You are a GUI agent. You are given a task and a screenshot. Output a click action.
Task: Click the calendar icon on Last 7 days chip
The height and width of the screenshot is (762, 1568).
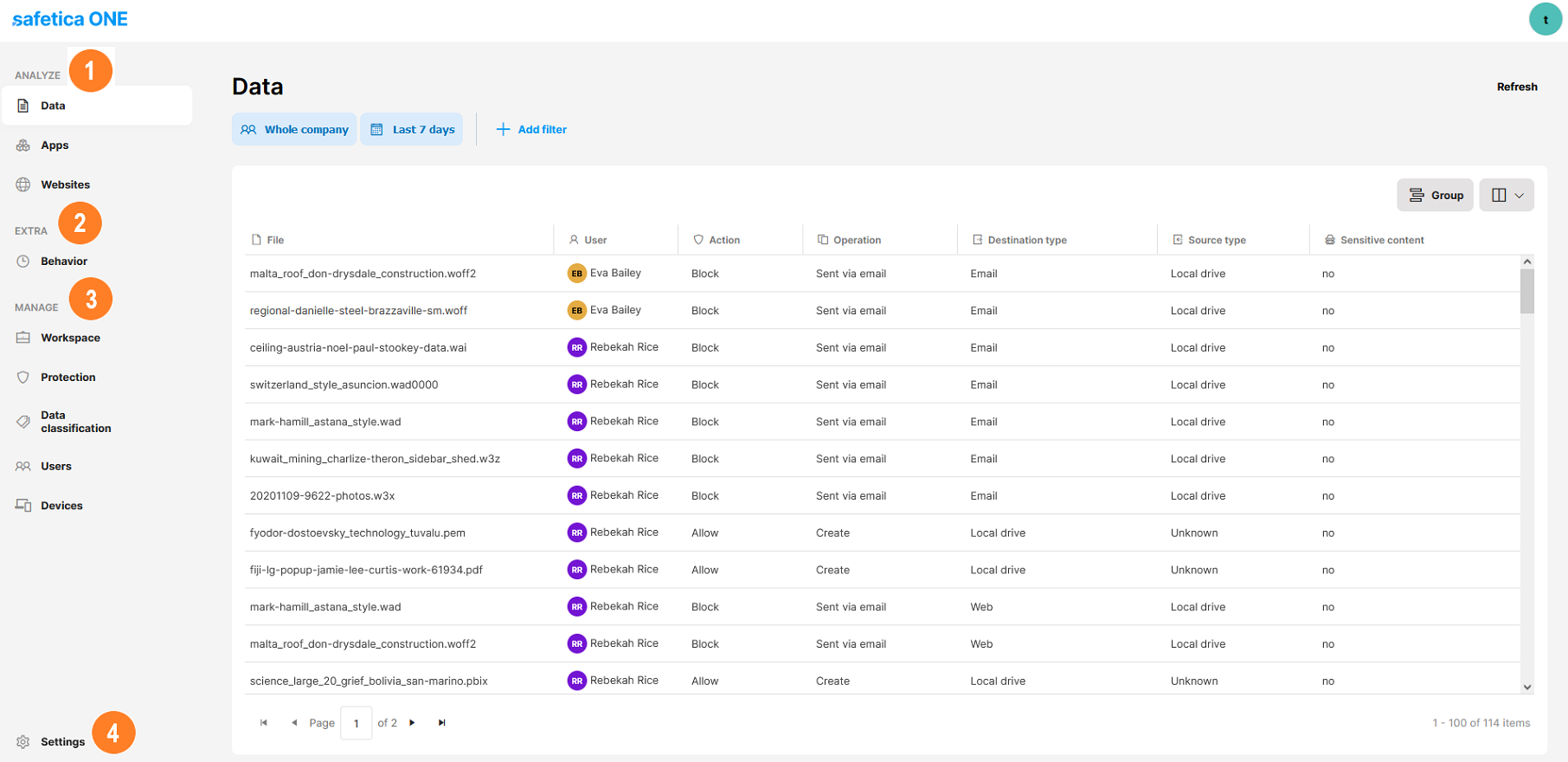[x=376, y=129]
